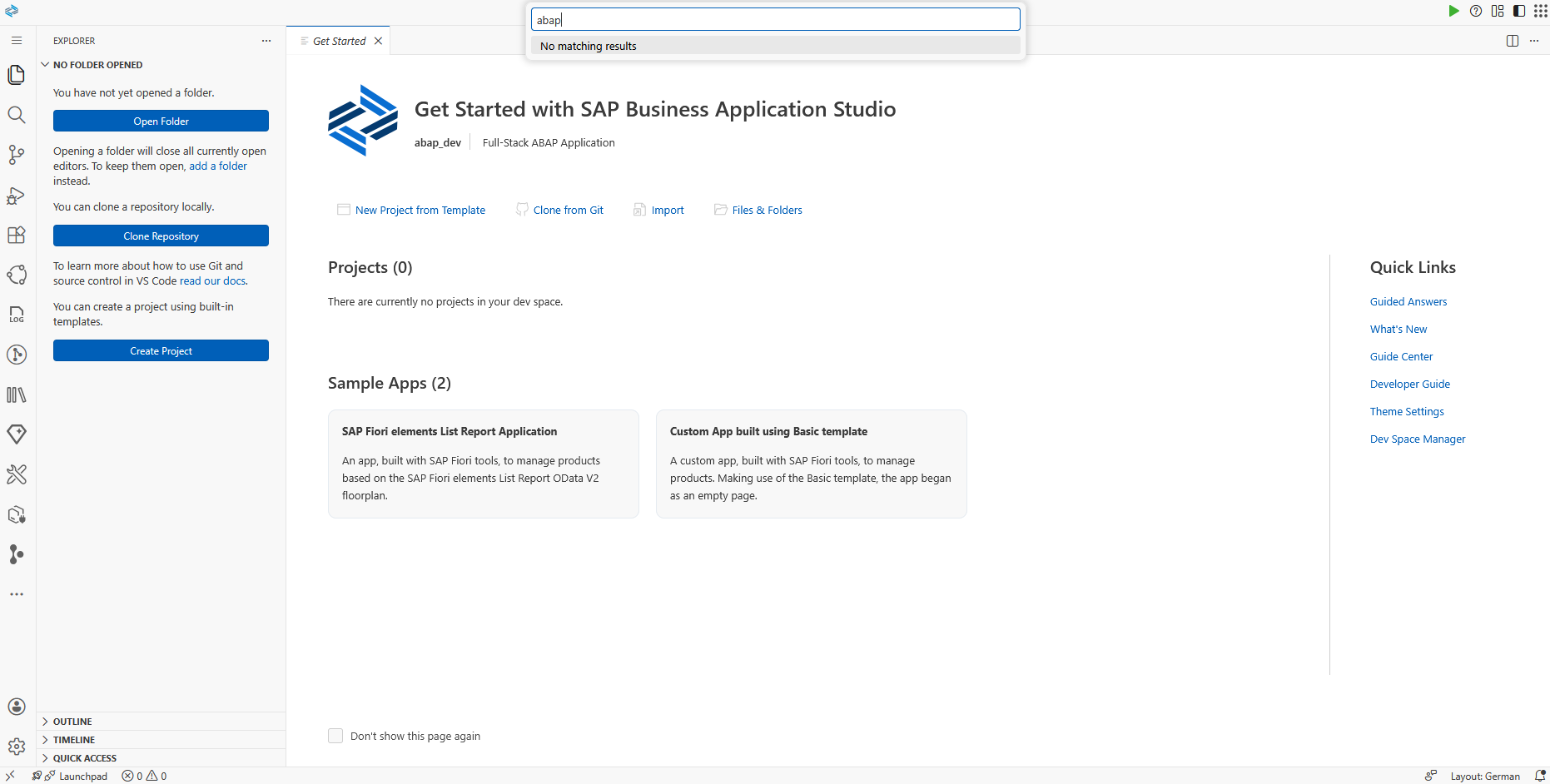Select the Get Started tab
The image size is (1550, 784).
pyautogui.click(x=339, y=41)
